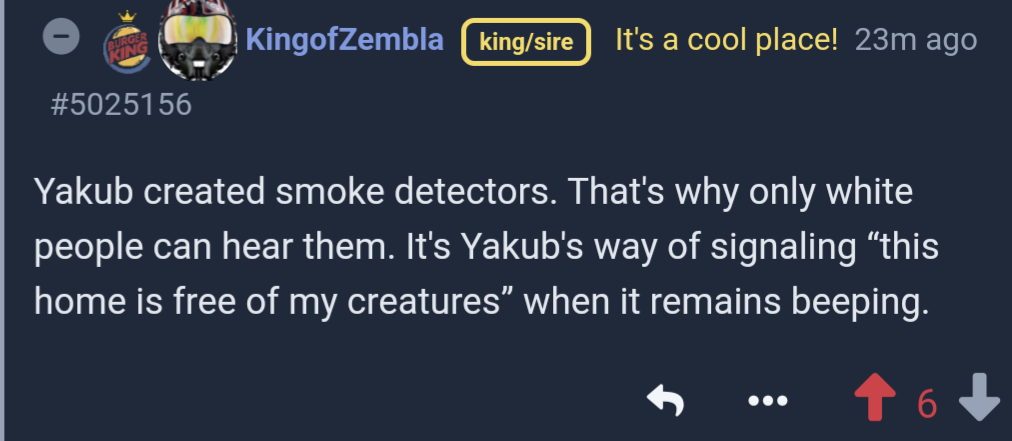Click the left vertical thread line
This screenshot has width=1012, height=441.
[x=3, y=220]
